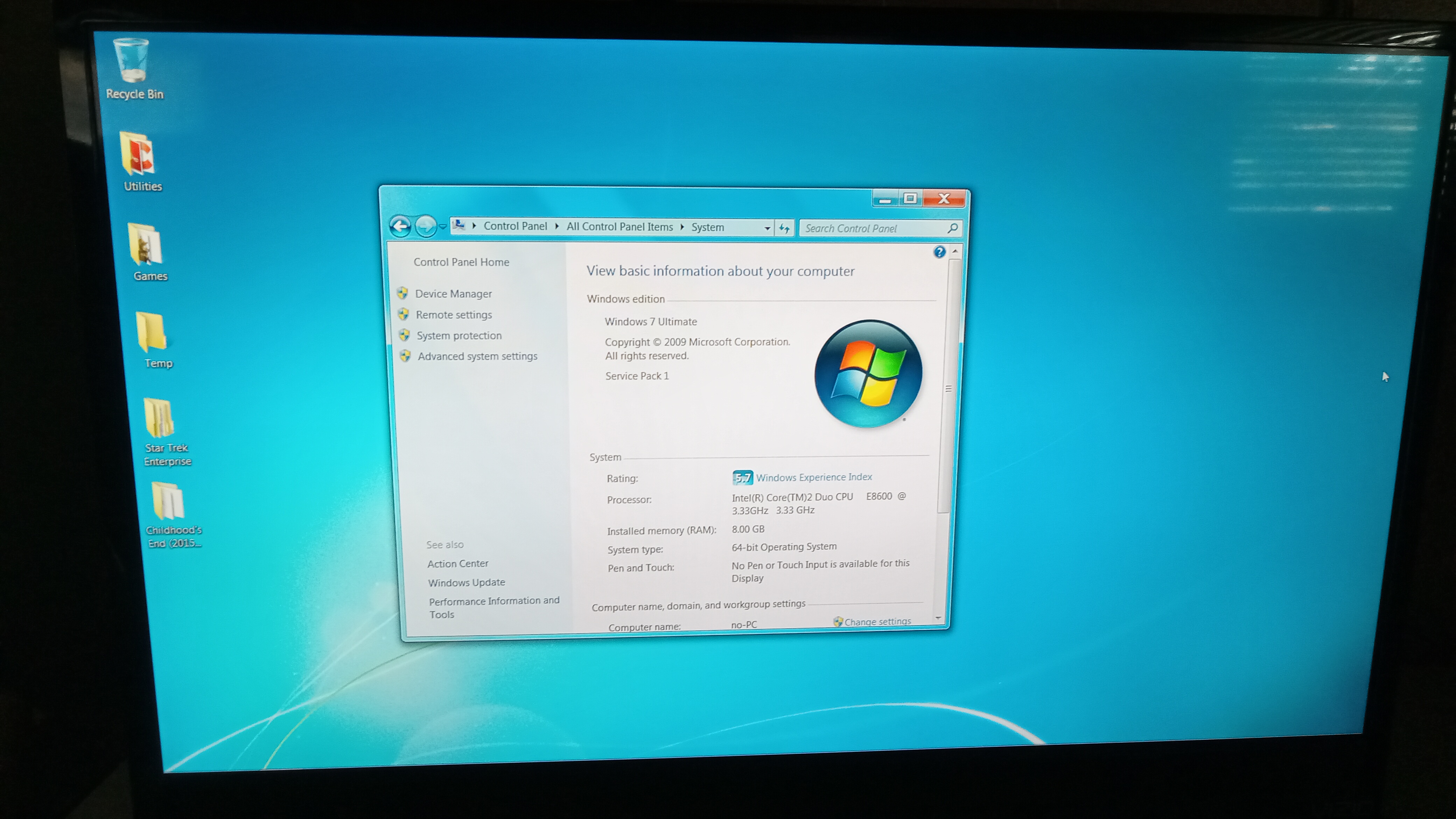The image size is (1456, 819).
Task: Open address bar history dropdown arrow
Action: tap(767, 228)
